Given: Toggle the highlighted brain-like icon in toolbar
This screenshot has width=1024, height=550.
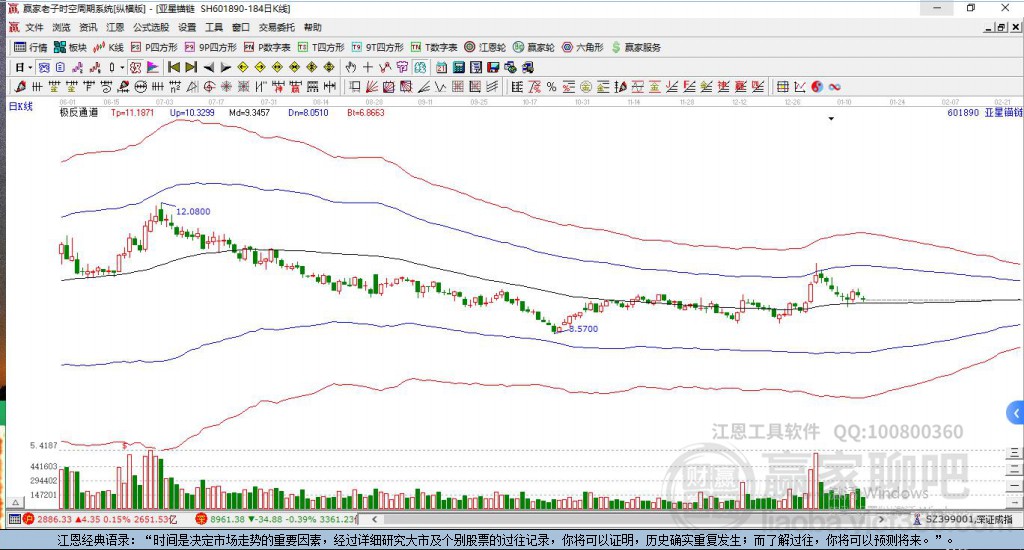Looking at the screenshot, I should 420,67.
